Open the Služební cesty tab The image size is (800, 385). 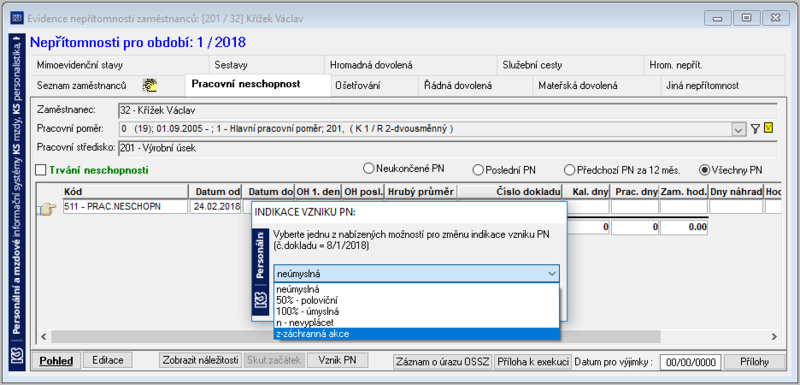click(x=569, y=65)
